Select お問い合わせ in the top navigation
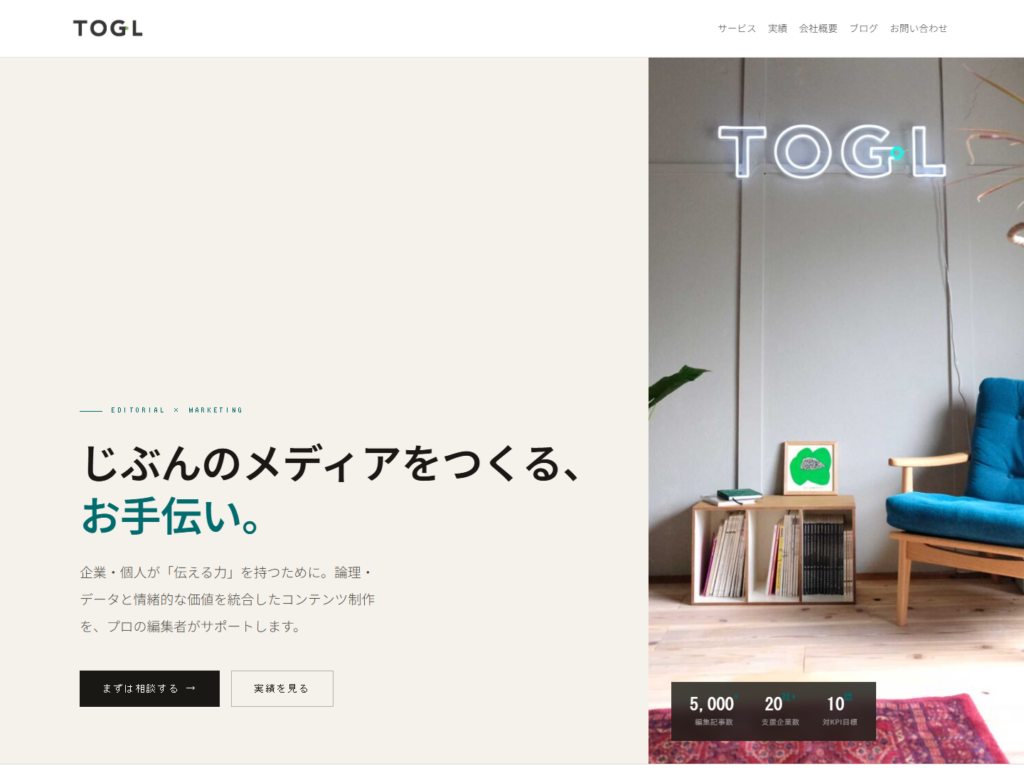The width and height of the screenshot is (1024, 768). point(918,28)
